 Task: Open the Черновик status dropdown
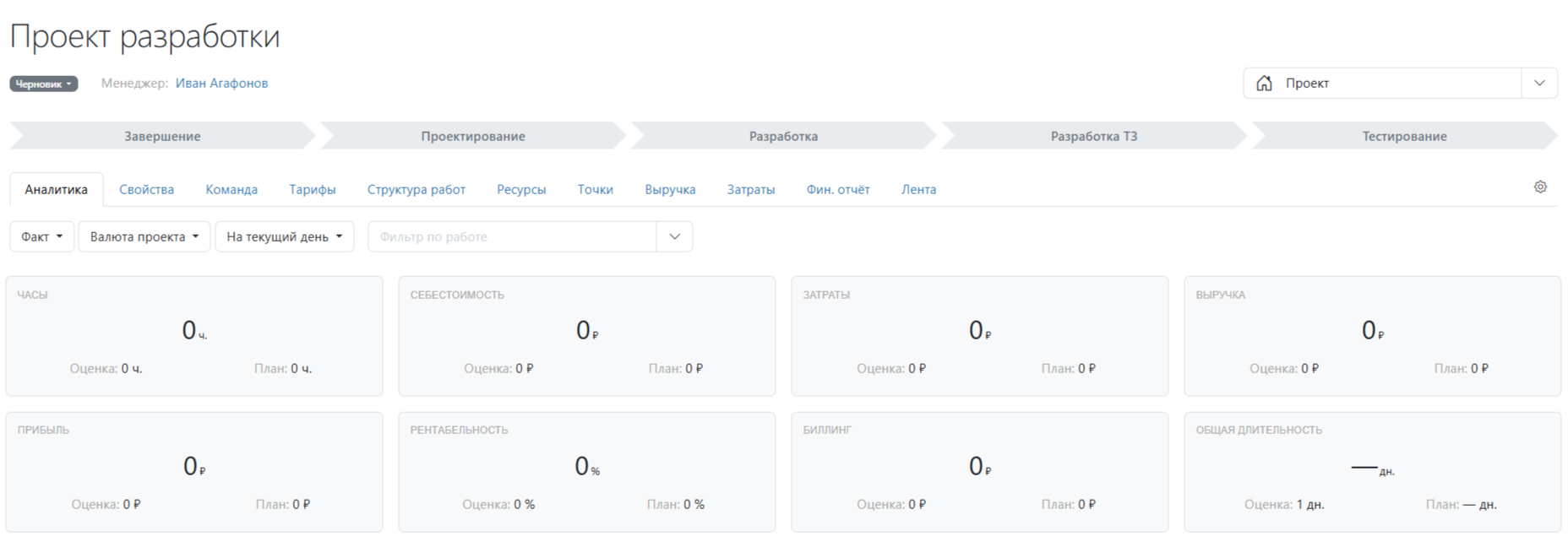coord(44,84)
